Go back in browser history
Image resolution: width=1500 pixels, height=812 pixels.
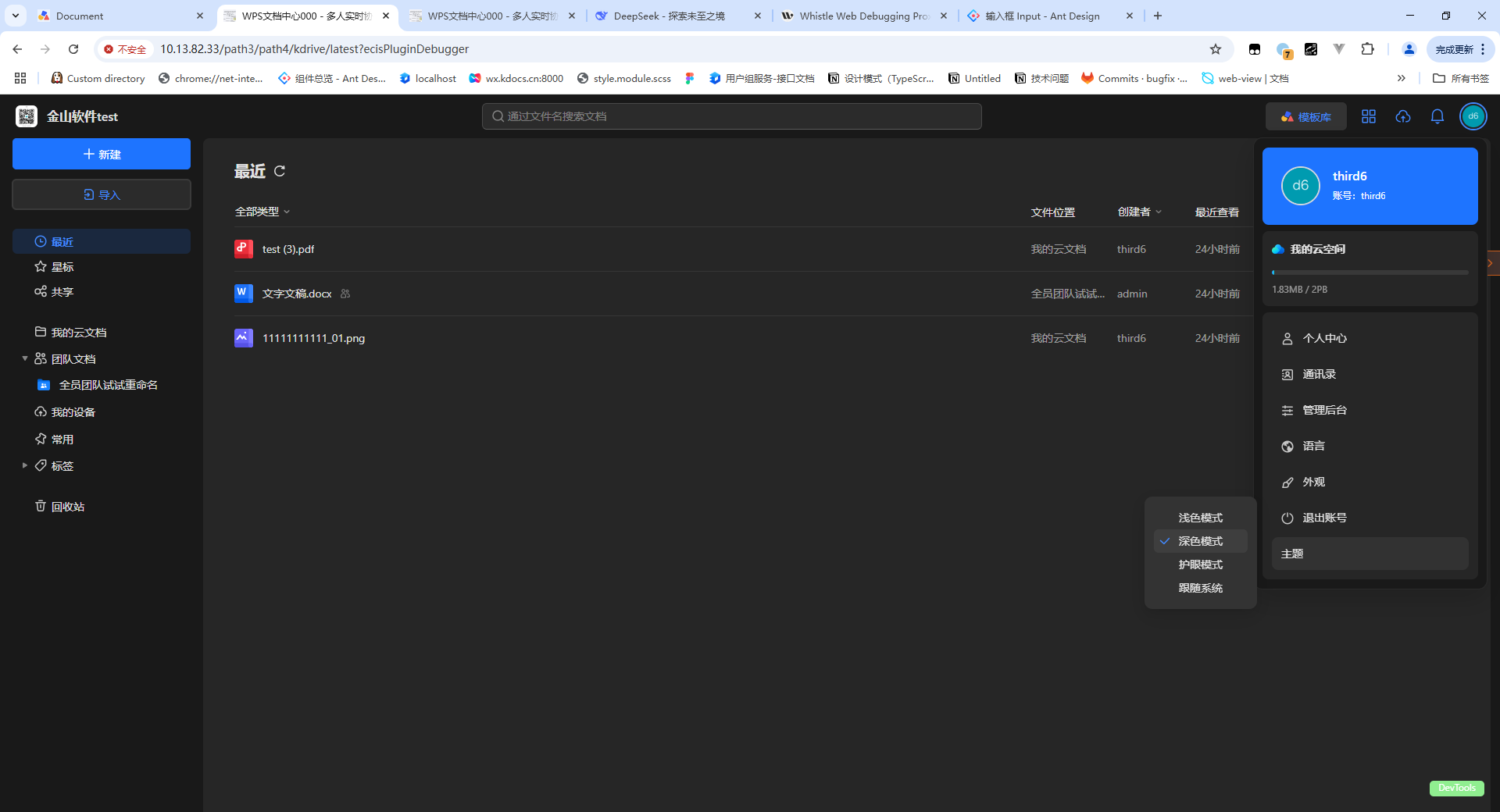tap(17, 49)
